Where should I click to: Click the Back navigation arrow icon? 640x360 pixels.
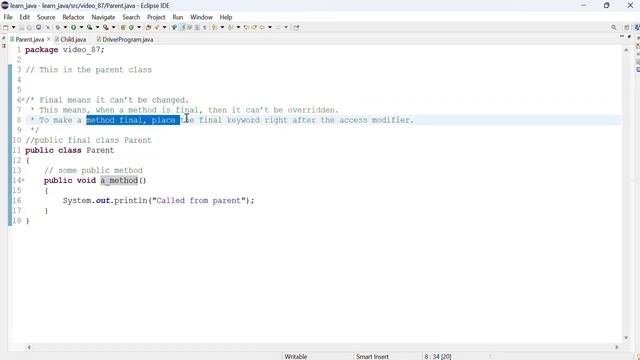262,27
